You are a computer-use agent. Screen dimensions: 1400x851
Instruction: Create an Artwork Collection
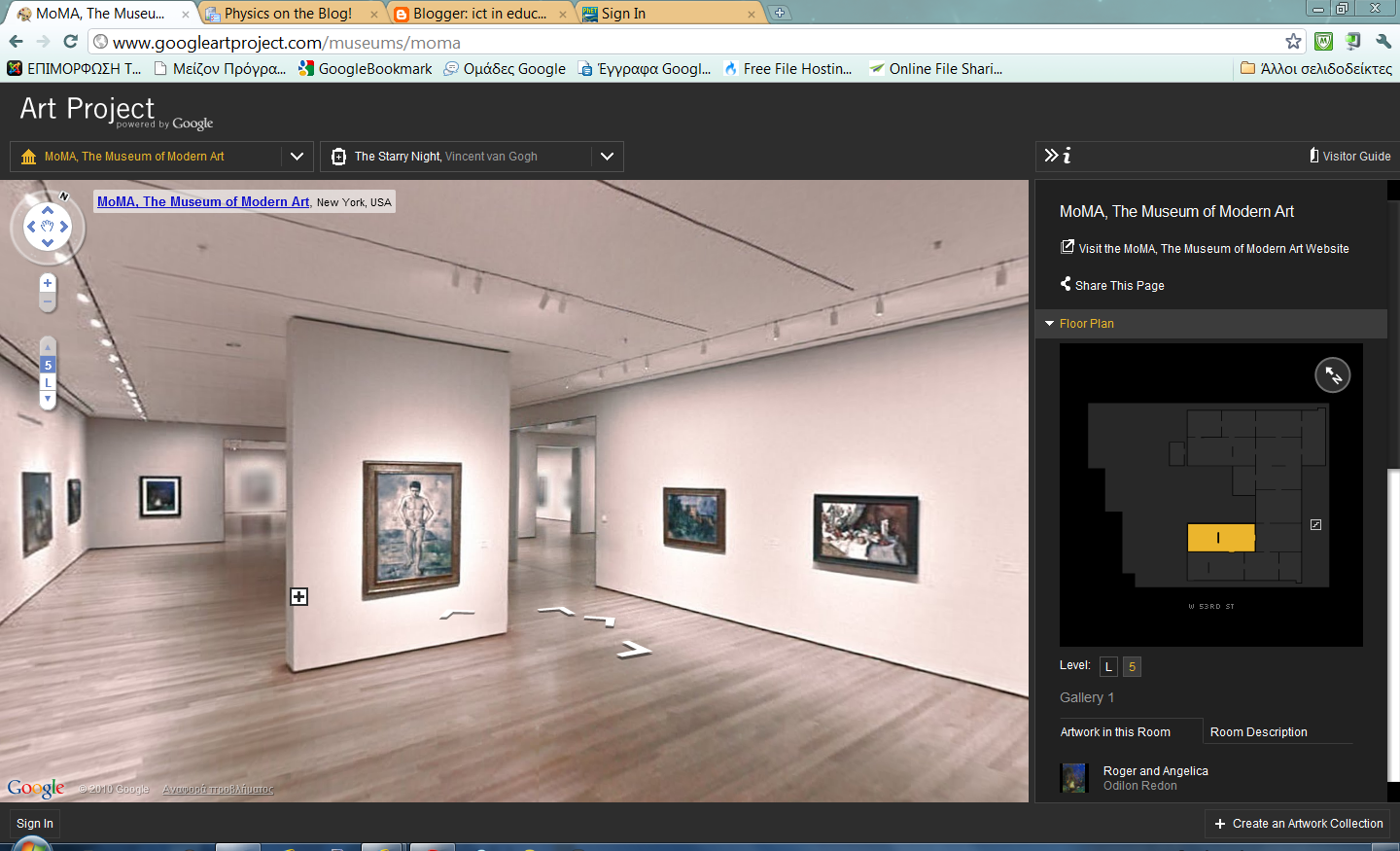1298,824
